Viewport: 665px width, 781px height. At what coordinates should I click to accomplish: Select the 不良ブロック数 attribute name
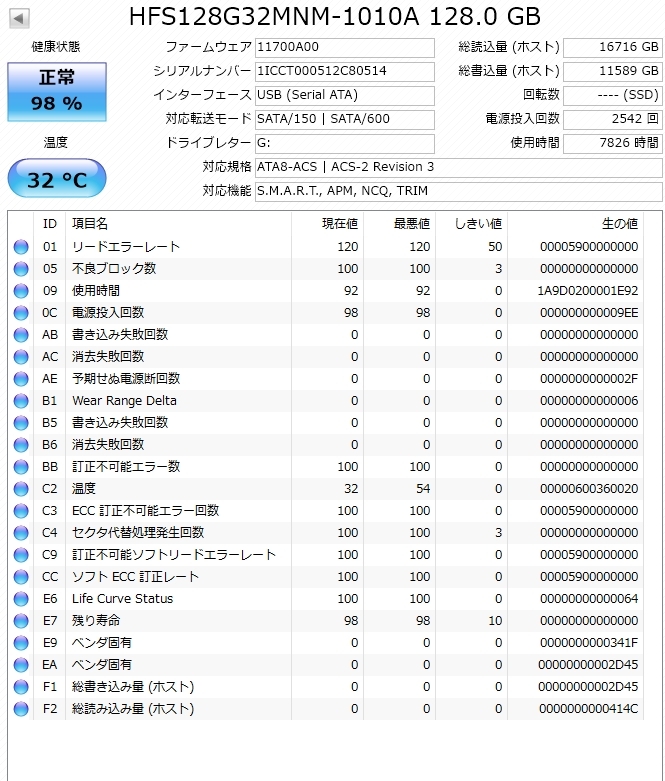point(114,269)
